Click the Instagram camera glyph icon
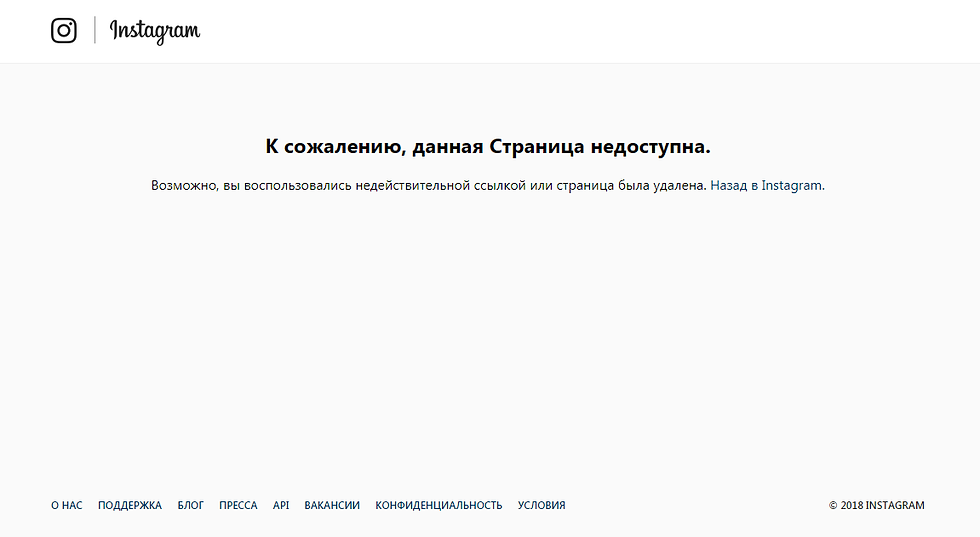980x537 pixels. pos(64,31)
